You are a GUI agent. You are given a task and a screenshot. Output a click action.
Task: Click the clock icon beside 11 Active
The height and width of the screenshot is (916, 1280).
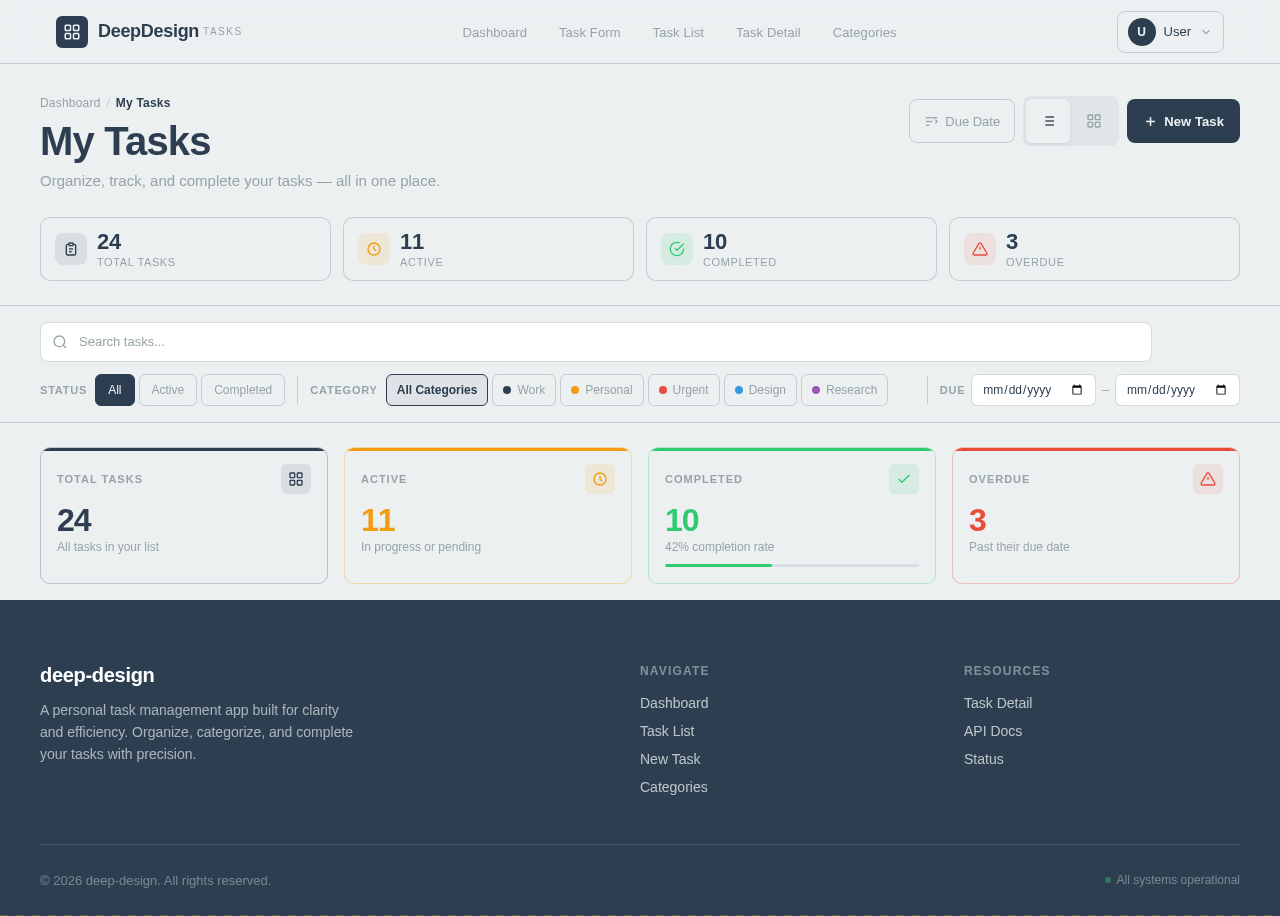[x=374, y=249]
